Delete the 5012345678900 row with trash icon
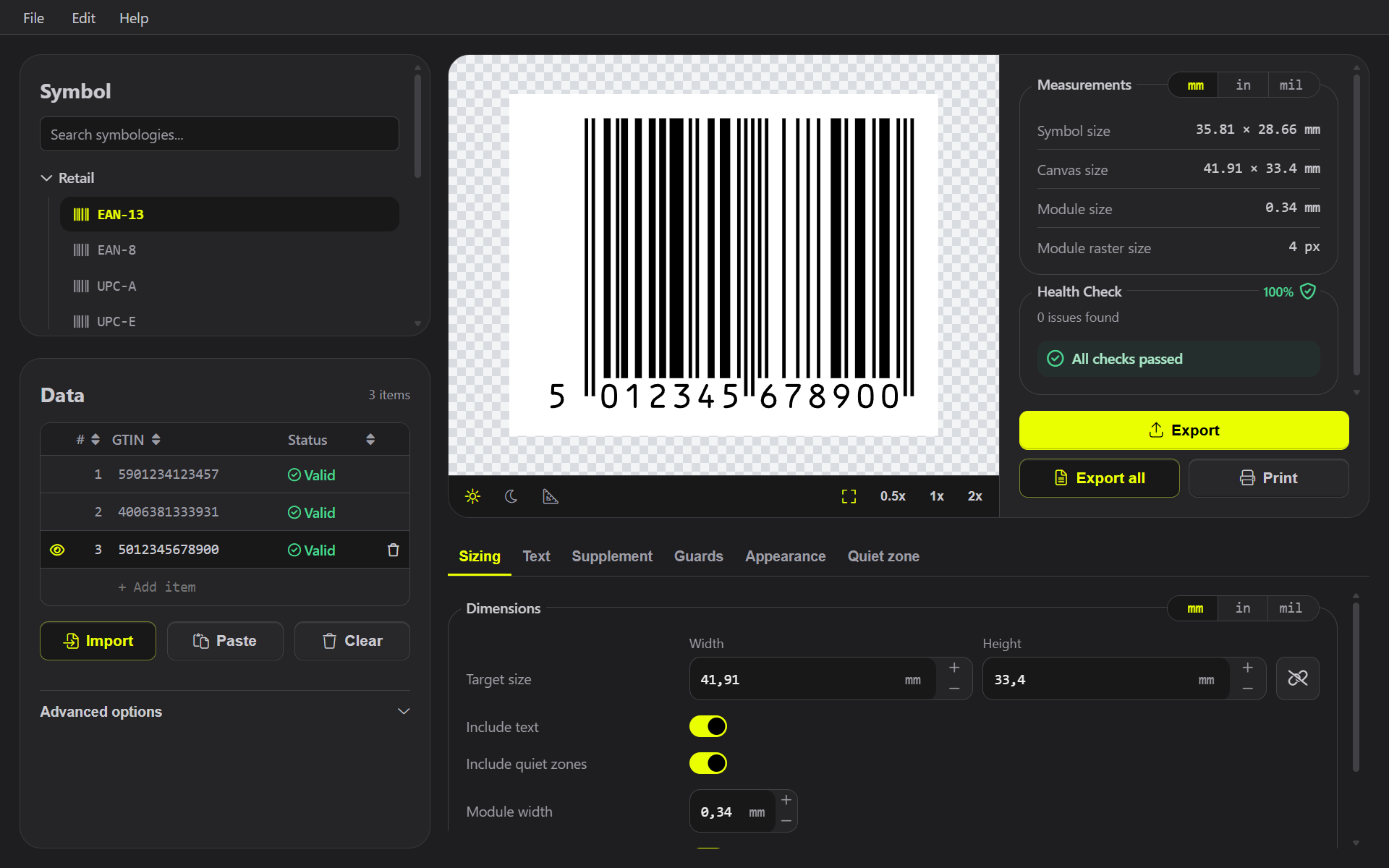Image resolution: width=1389 pixels, height=868 pixels. (394, 550)
